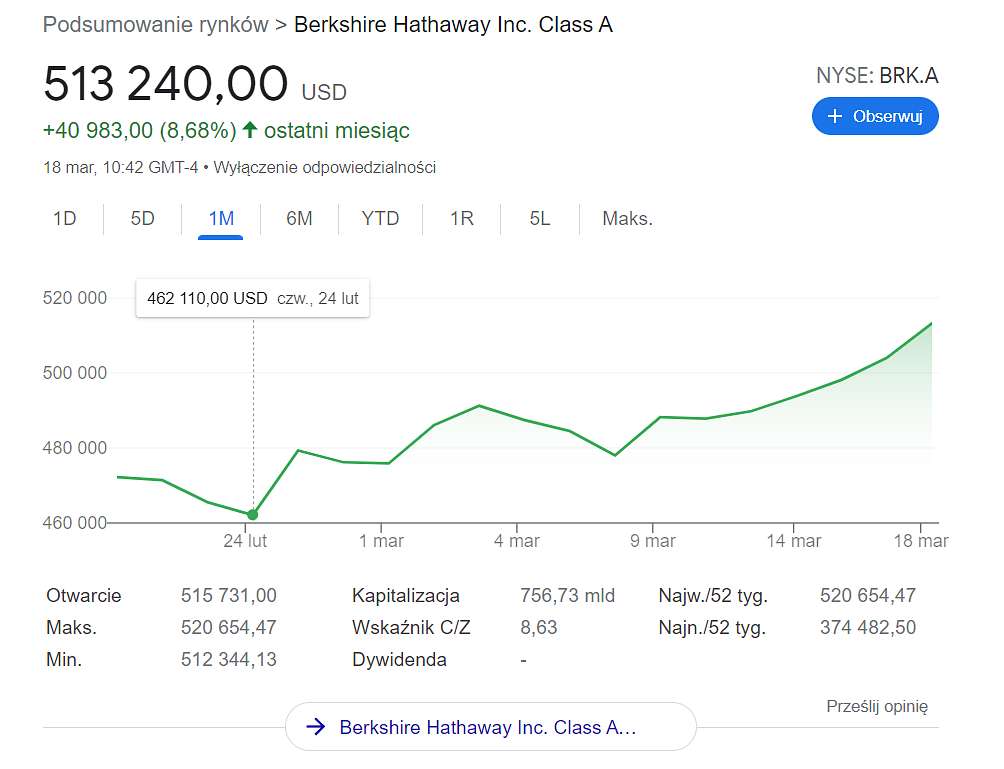
Task: Switch to the 6M chart range
Action: click(299, 219)
